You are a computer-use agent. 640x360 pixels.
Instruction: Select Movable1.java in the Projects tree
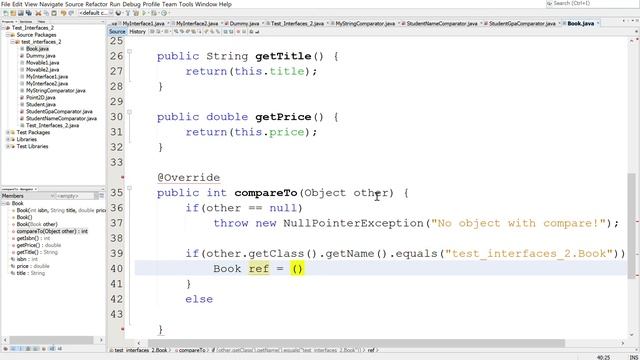tap(42, 62)
